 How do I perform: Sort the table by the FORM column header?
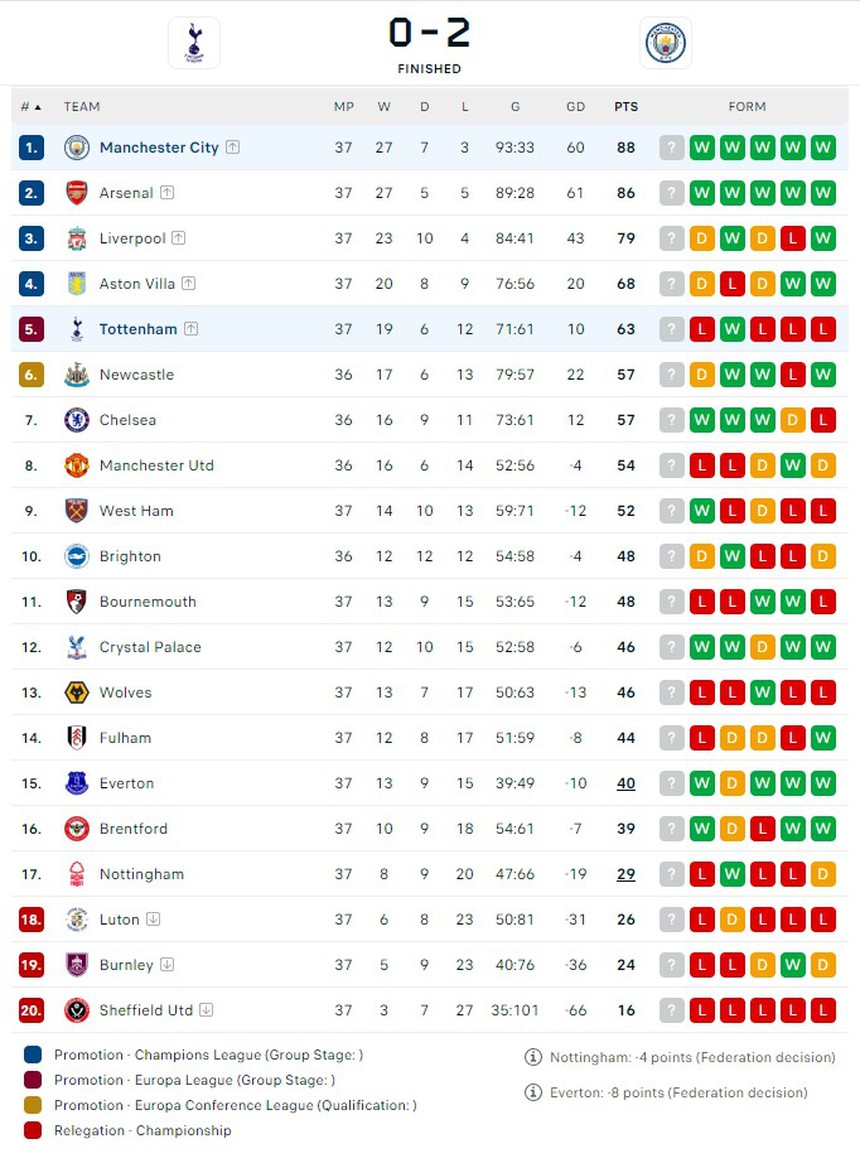(x=747, y=106)
